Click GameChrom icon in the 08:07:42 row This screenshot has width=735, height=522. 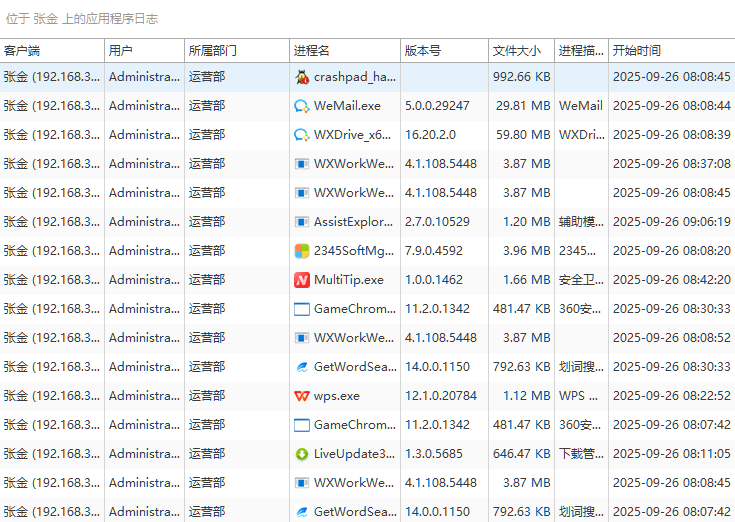coord(302,425)
